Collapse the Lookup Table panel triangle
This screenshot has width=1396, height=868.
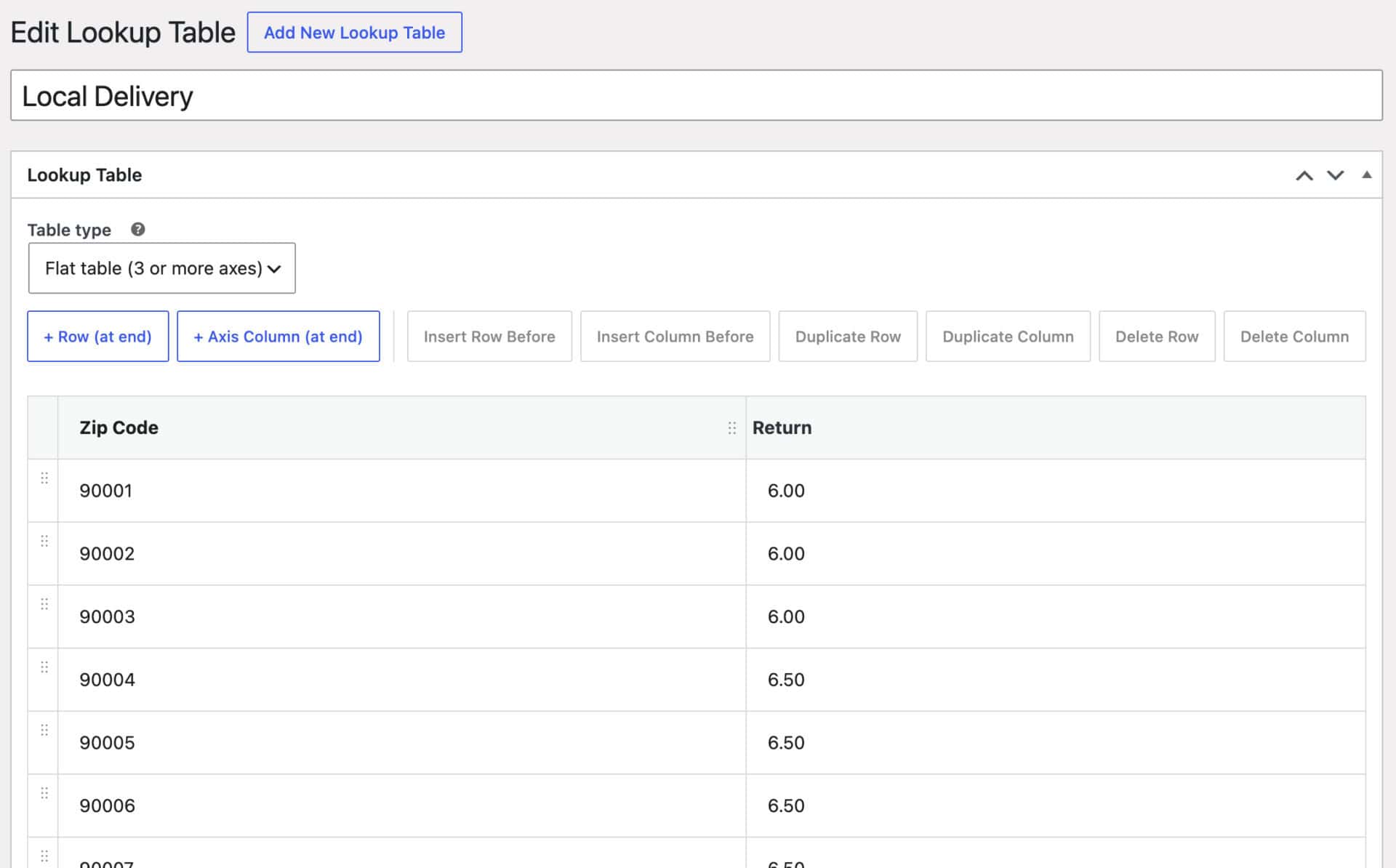point(1367,174)
